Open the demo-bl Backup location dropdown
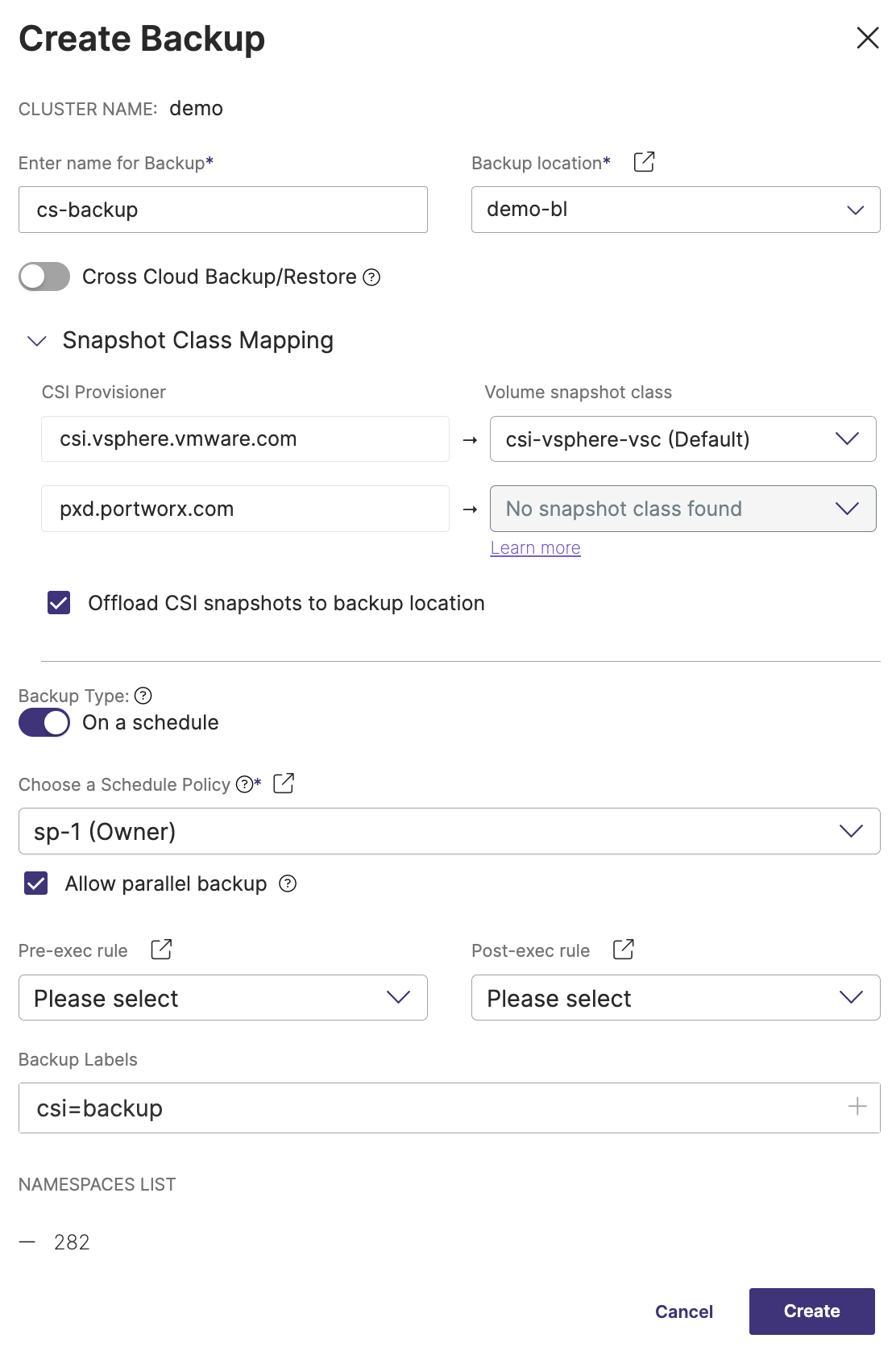The width and height of the screenshot is (896, 1351). [675, 210]
